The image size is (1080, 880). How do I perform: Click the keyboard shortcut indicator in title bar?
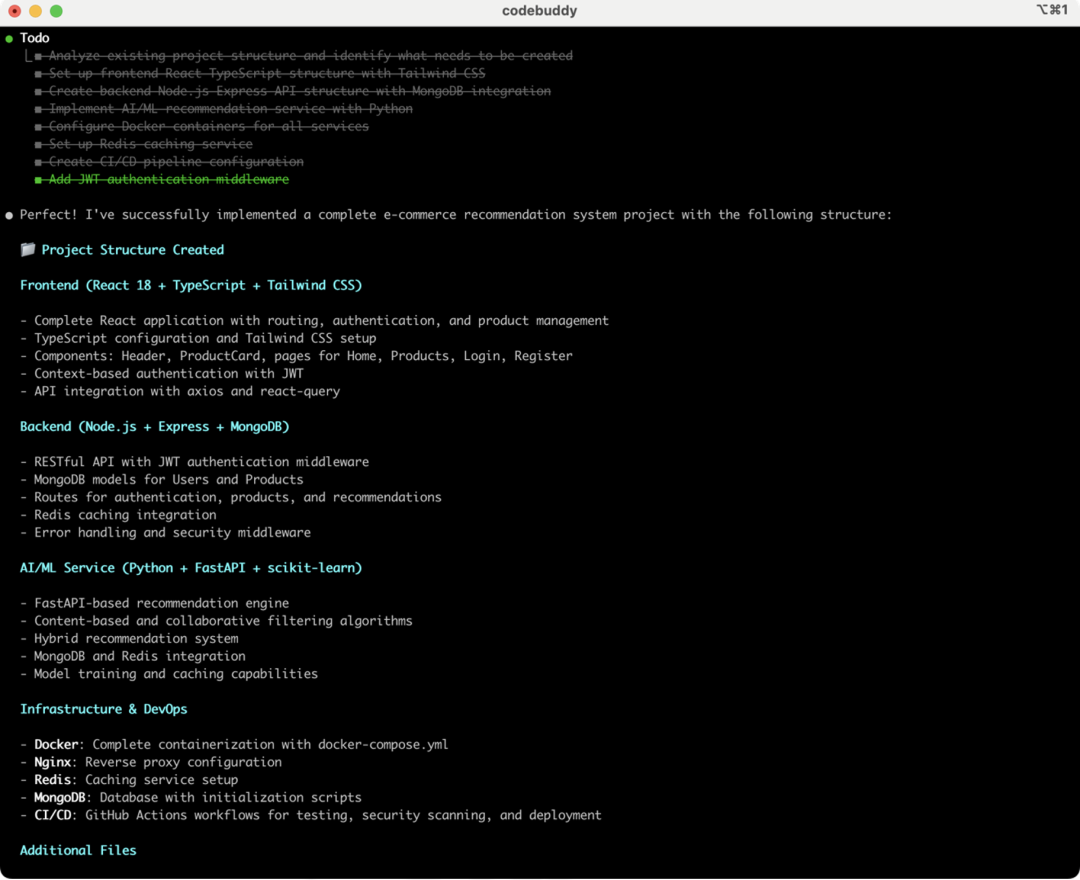tap(1052, 10)
